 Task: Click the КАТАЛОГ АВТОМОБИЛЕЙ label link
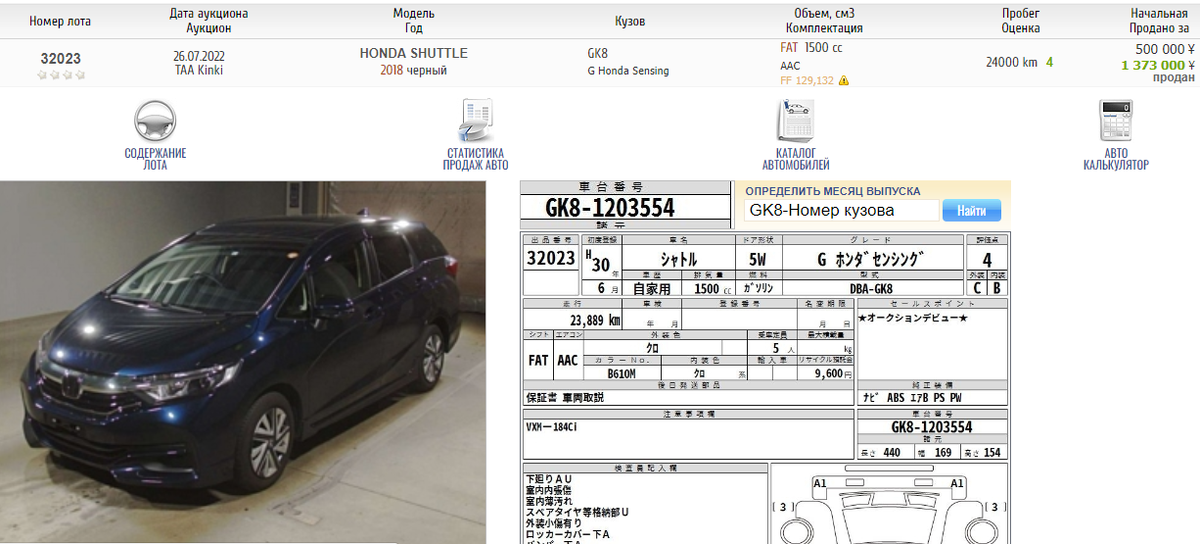795,159
